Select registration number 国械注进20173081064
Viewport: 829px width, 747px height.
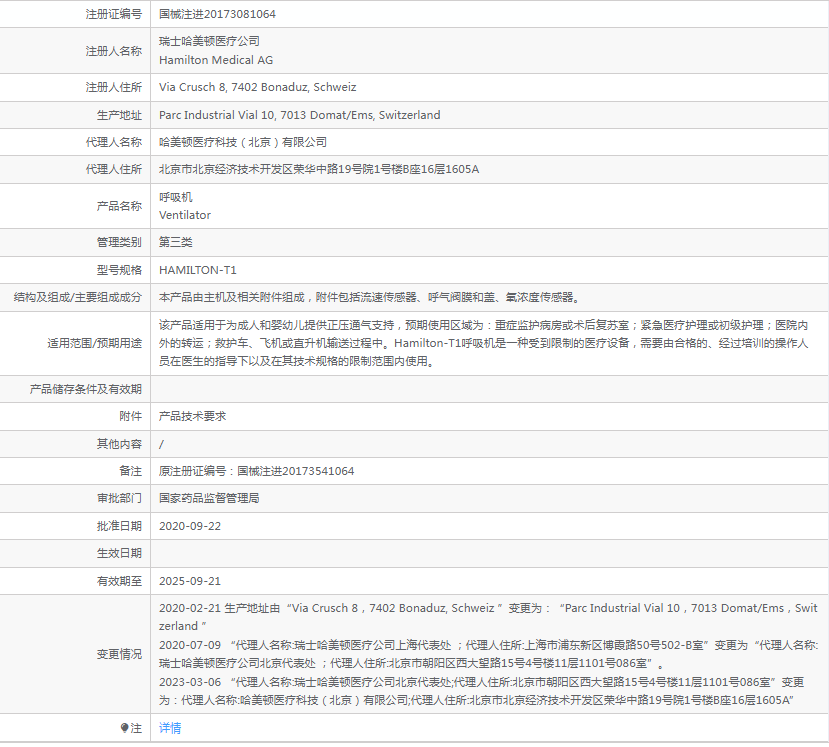(x=217, y=14)
